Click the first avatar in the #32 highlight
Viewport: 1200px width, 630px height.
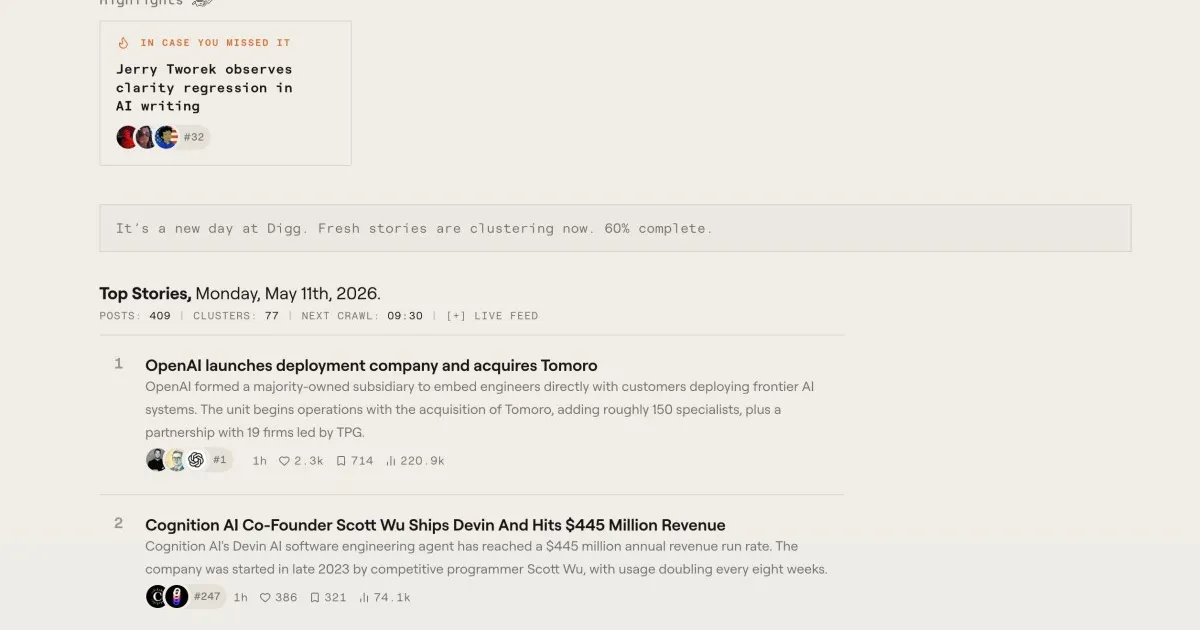(x=127, y=137)
